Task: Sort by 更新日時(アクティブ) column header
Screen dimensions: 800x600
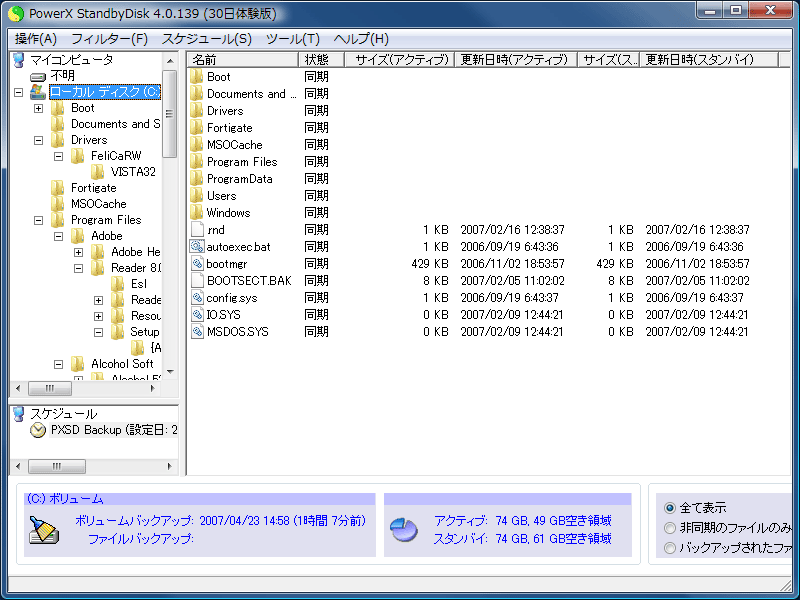Action: coord(516,60)
